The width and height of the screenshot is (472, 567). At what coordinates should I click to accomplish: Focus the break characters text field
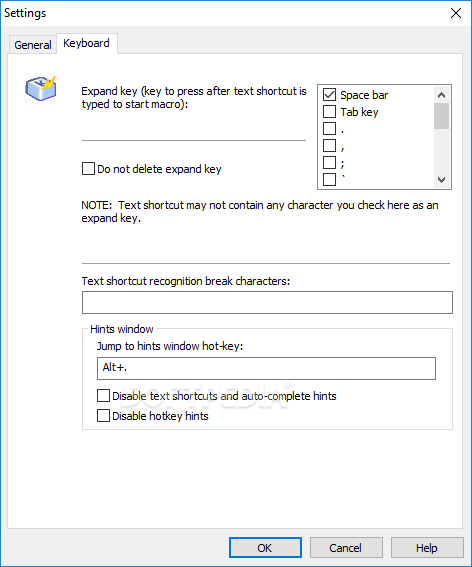click(267, 303)
